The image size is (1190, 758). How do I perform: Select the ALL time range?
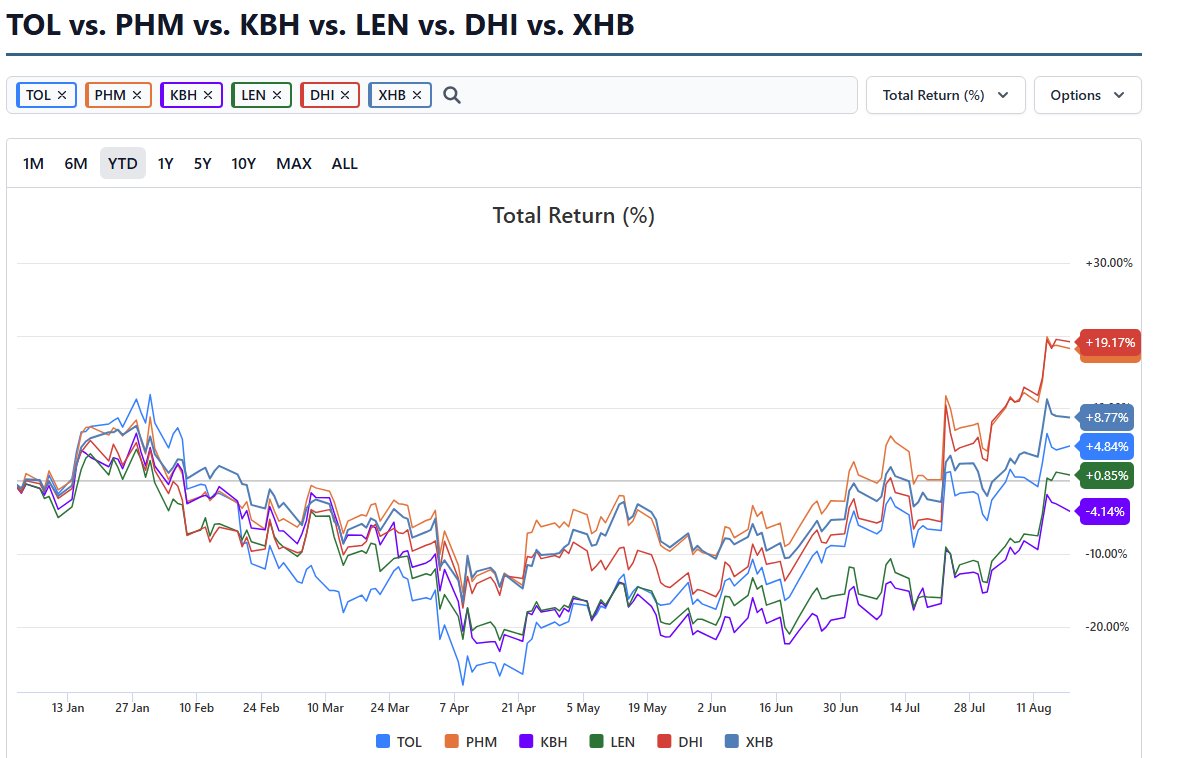coord(345,164)
